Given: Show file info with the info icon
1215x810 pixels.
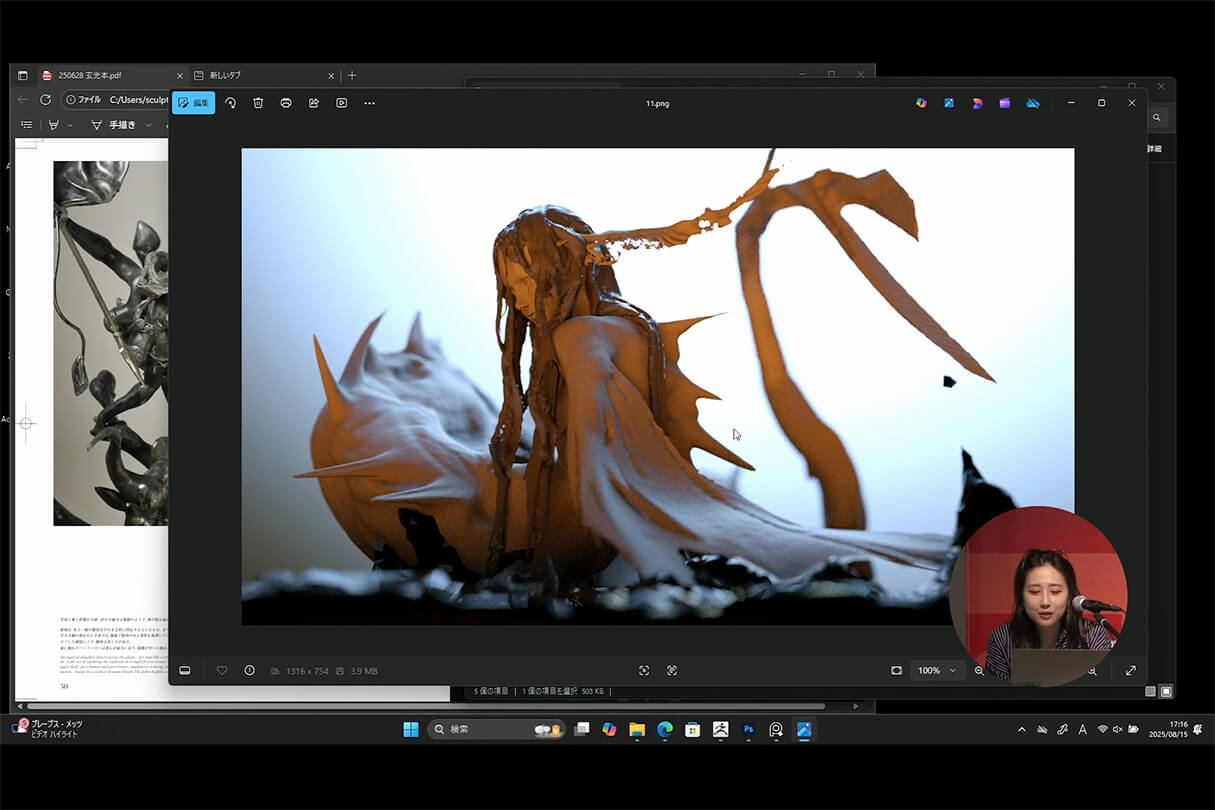Looking at the screenshot, I should (249, 670).
